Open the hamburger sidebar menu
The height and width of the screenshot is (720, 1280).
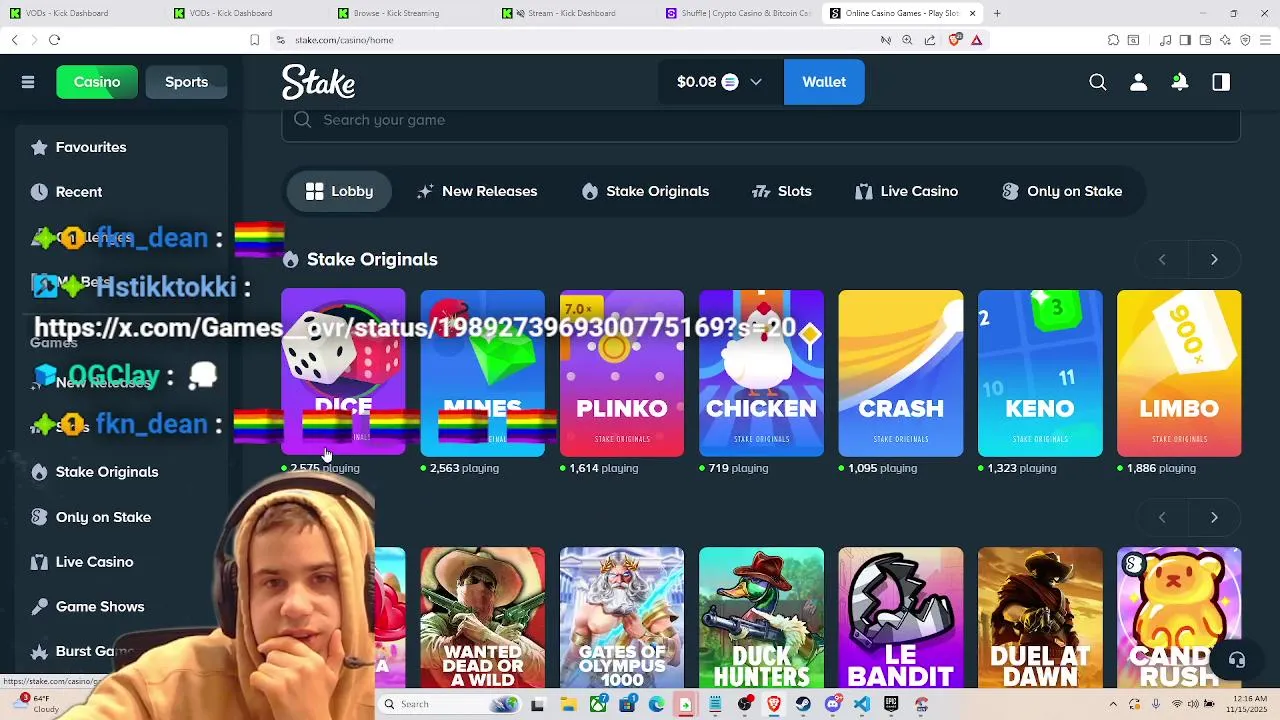(28, 82)
